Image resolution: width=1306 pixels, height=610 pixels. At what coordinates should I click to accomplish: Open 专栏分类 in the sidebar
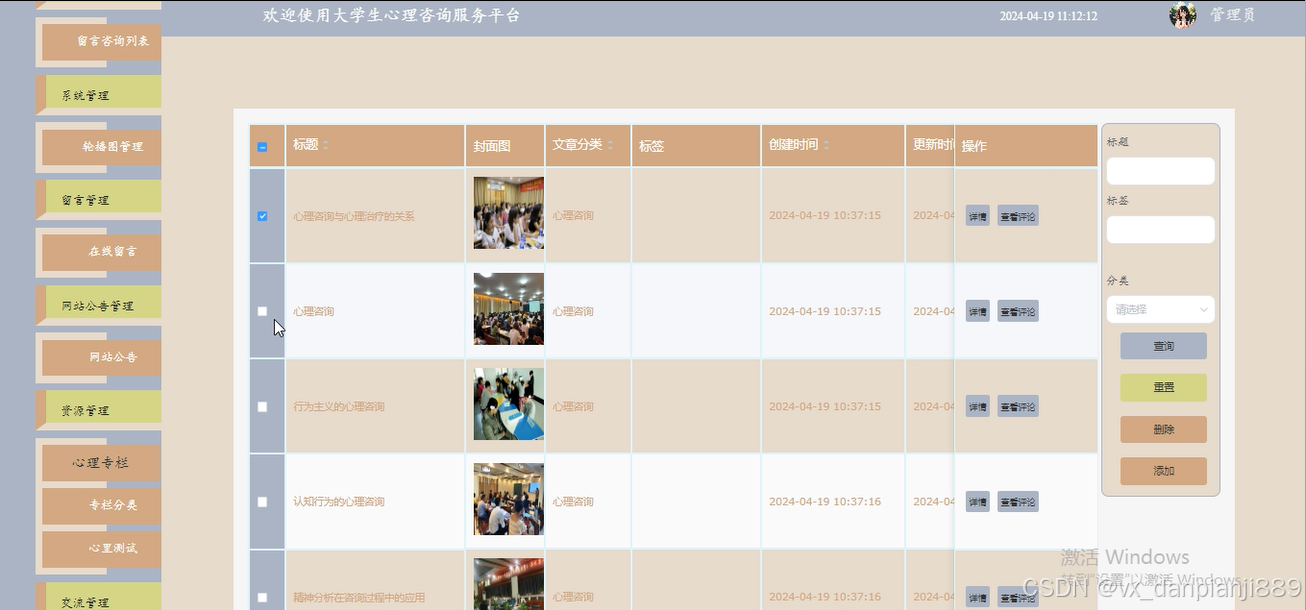point(101,505)
